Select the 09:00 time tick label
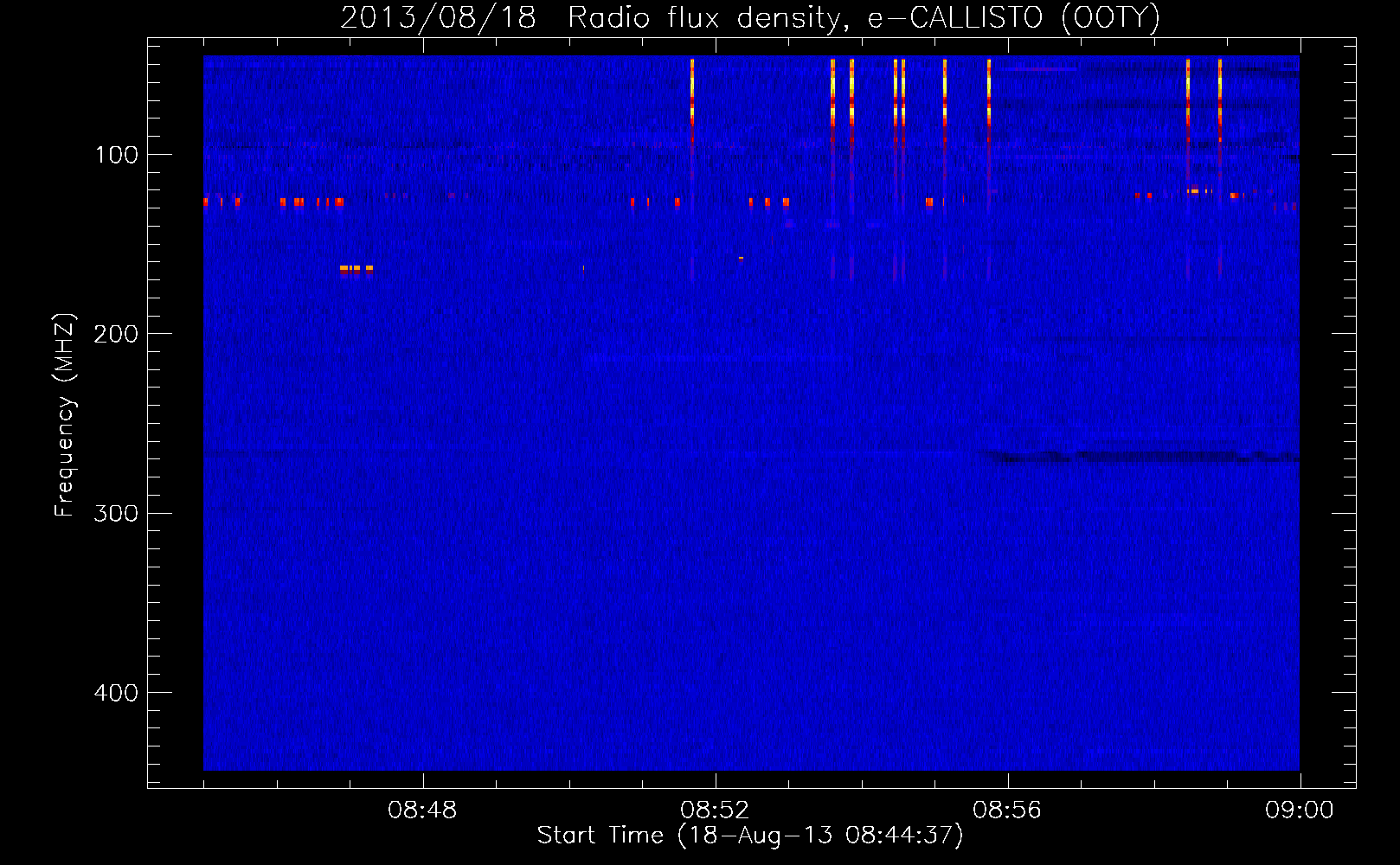This screenshot has height=865, width=1400. coord(1300,811)
